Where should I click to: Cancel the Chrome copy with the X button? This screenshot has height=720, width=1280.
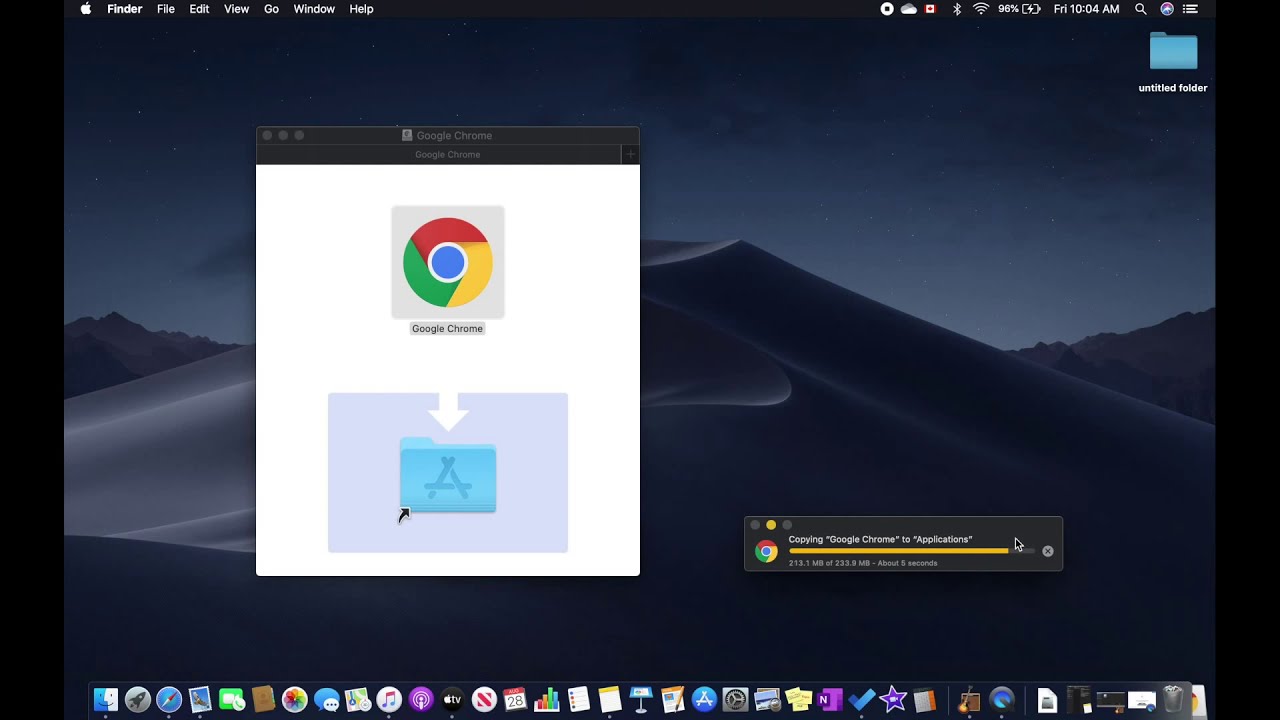tap(1047, 551)
